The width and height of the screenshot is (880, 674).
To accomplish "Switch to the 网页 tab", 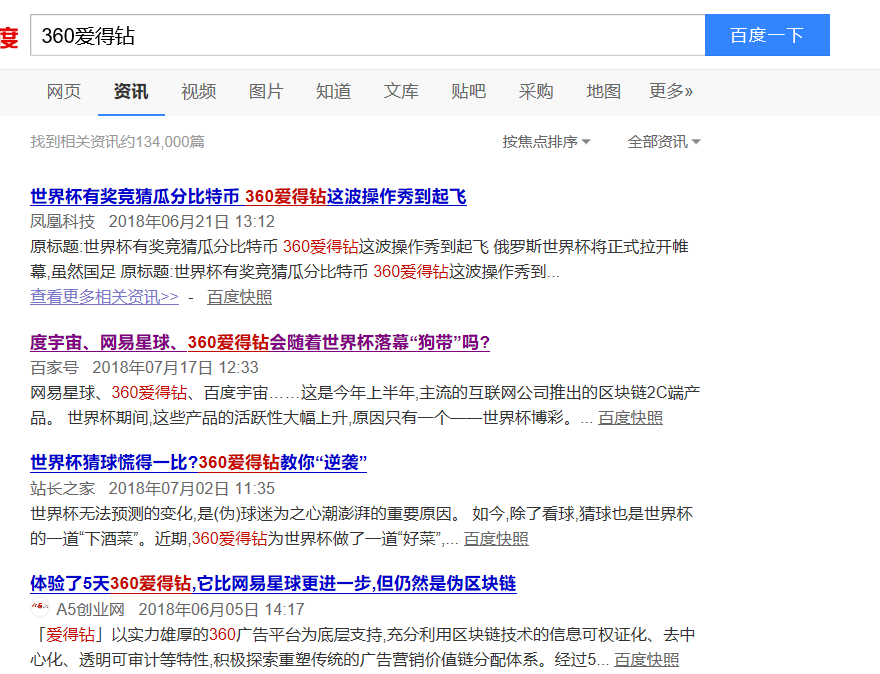I will (x=63, y=91).
